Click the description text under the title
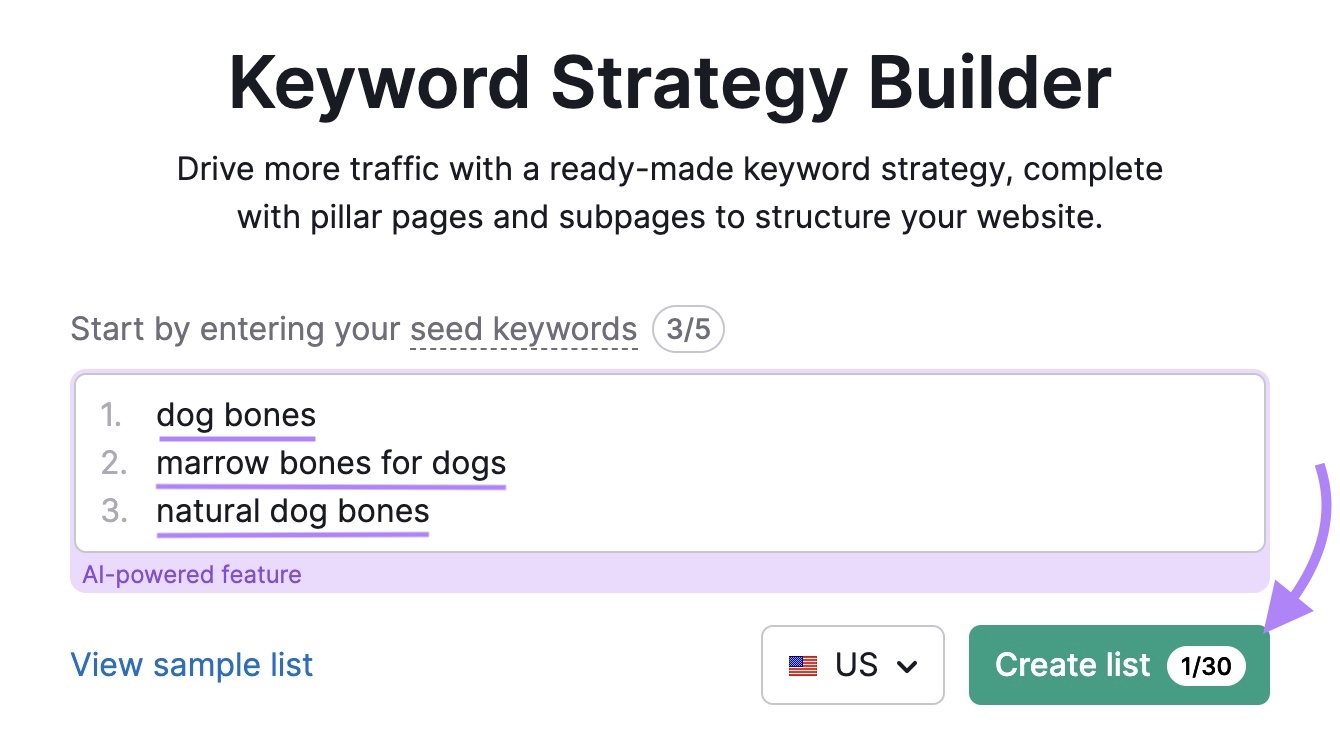Image resolution: width=1340 pixels, height=744 pixels. coord(670,192)
